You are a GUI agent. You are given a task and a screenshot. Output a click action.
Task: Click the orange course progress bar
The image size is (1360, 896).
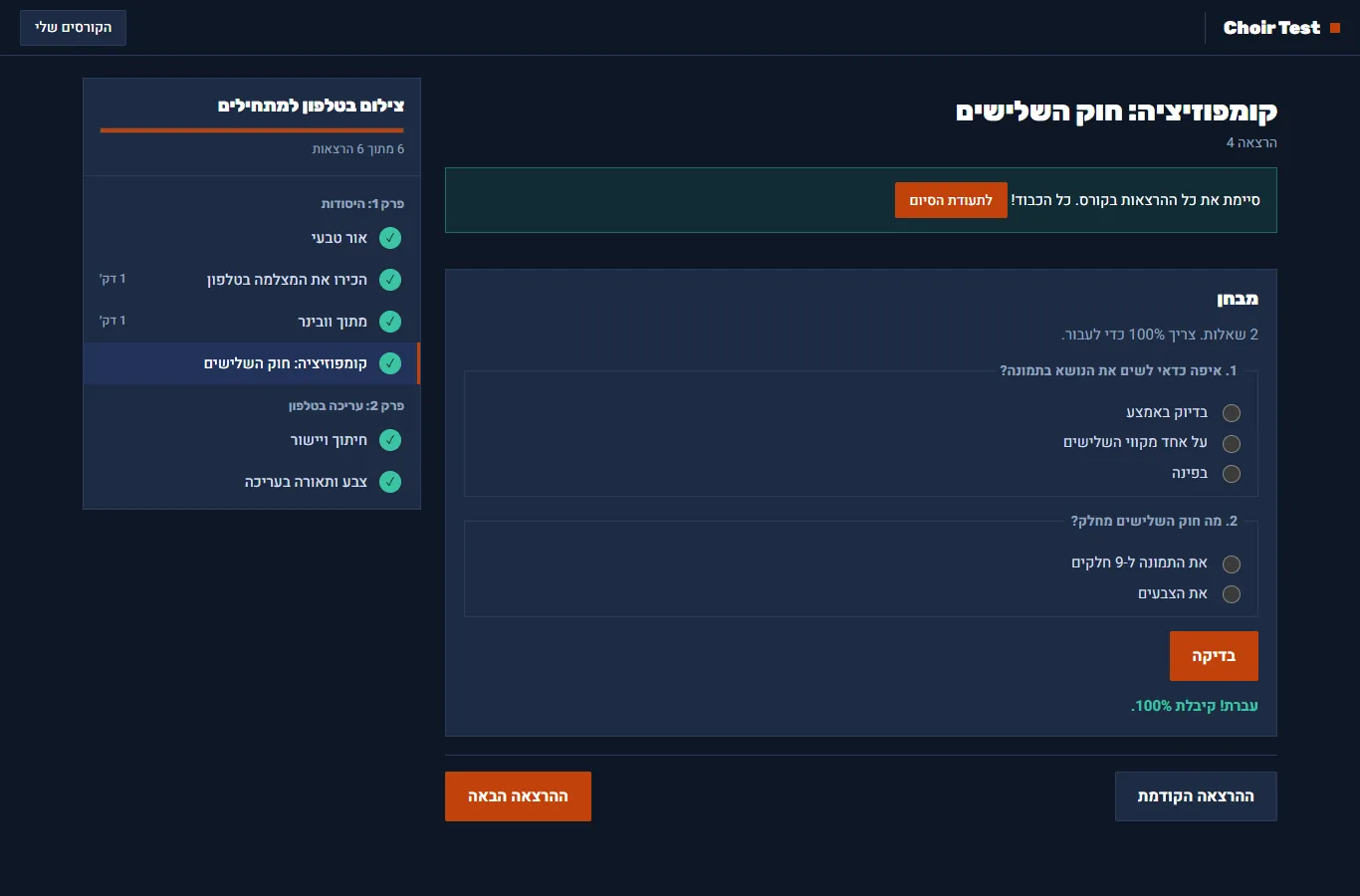(x=252, y=130)
